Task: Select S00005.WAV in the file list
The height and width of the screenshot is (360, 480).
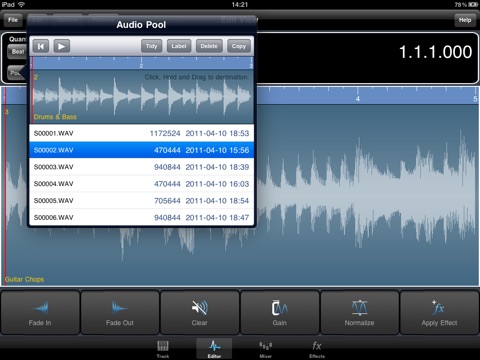Action: [x=142, y=200]
